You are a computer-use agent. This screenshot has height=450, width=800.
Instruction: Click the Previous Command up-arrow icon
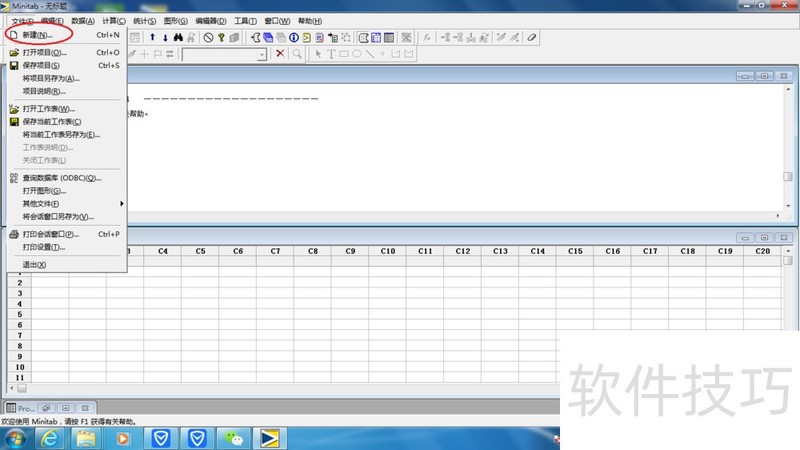(152, 37)
